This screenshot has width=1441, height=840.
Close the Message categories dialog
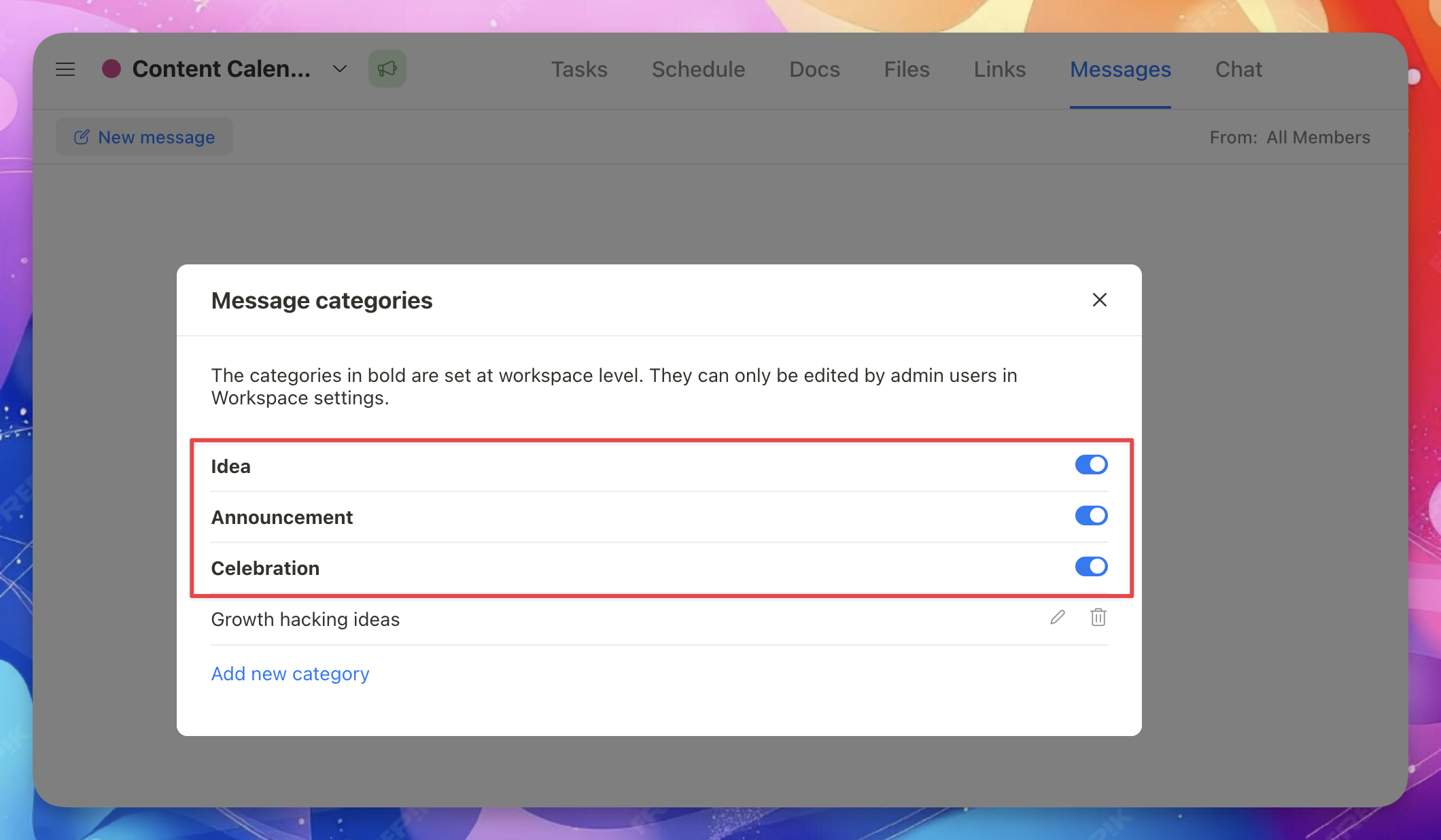[x=1099, y=300]
